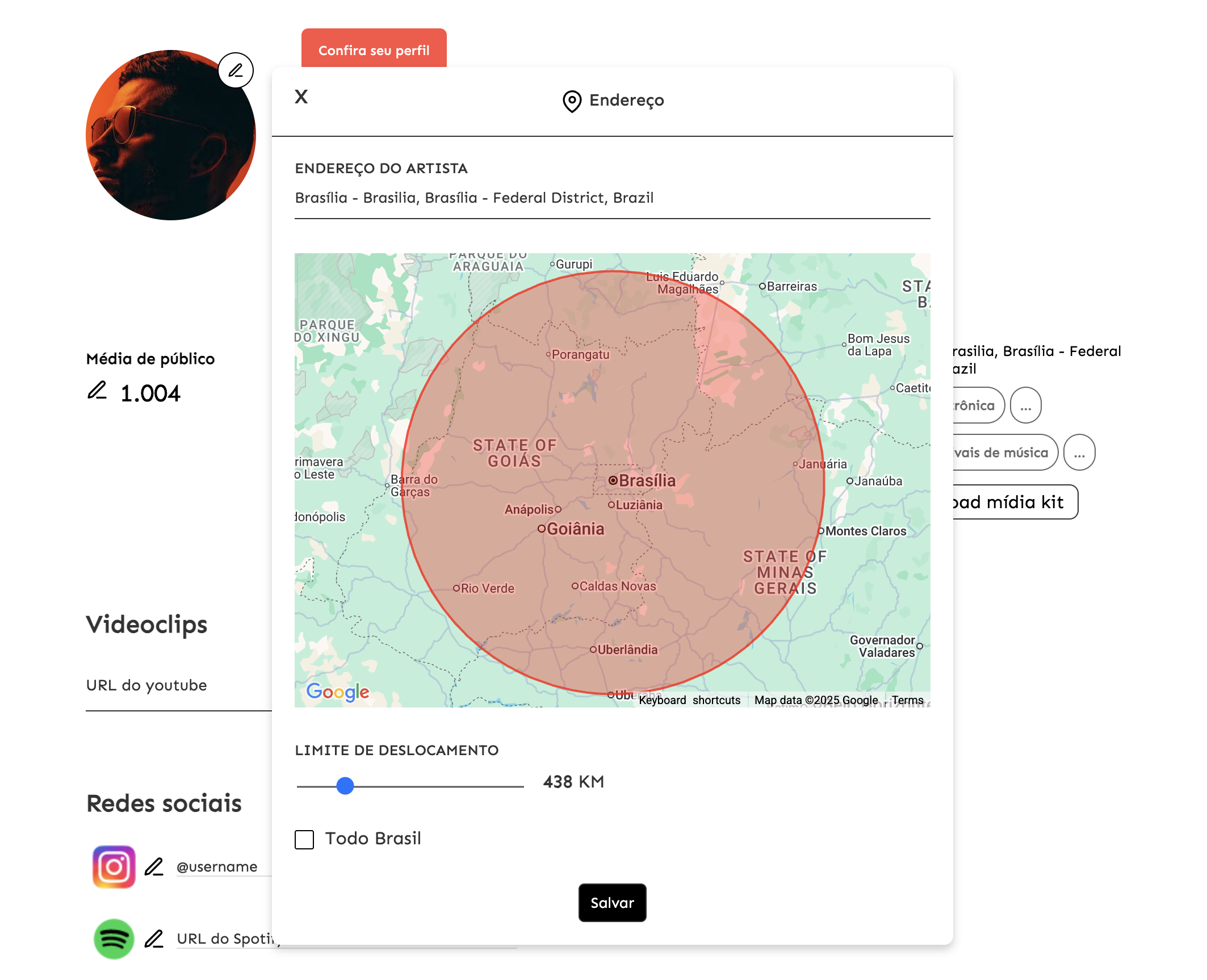Close the Endereço dialog with the X
This screenshot has width=1207, height=980.
coord(301,97)
